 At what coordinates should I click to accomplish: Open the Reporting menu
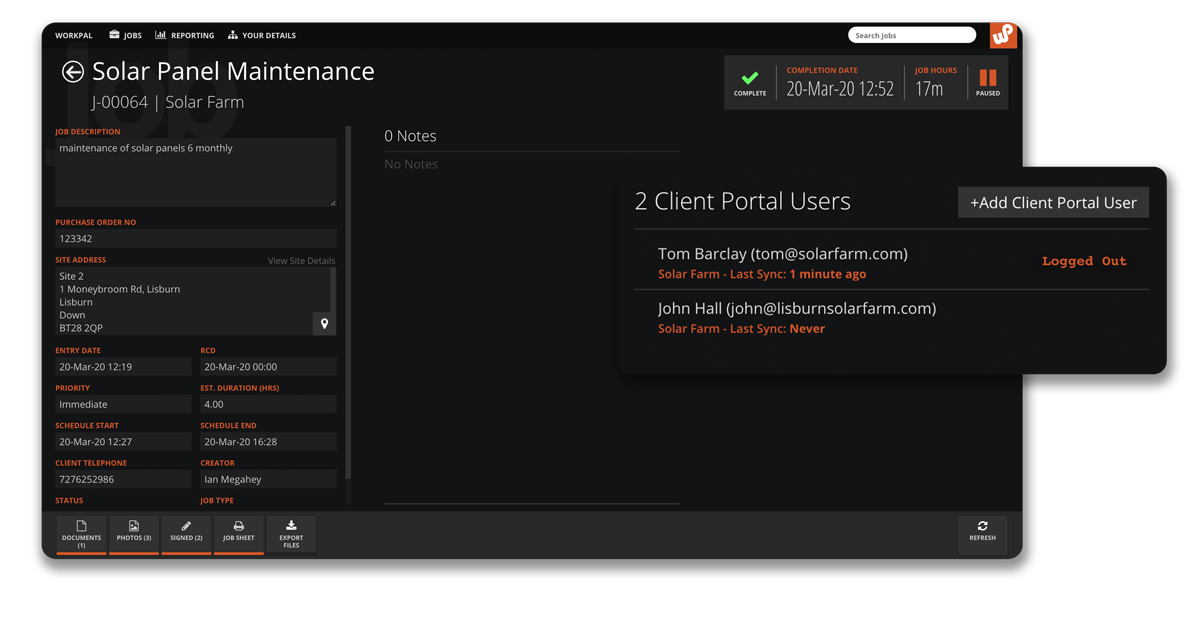pos(185,35)
